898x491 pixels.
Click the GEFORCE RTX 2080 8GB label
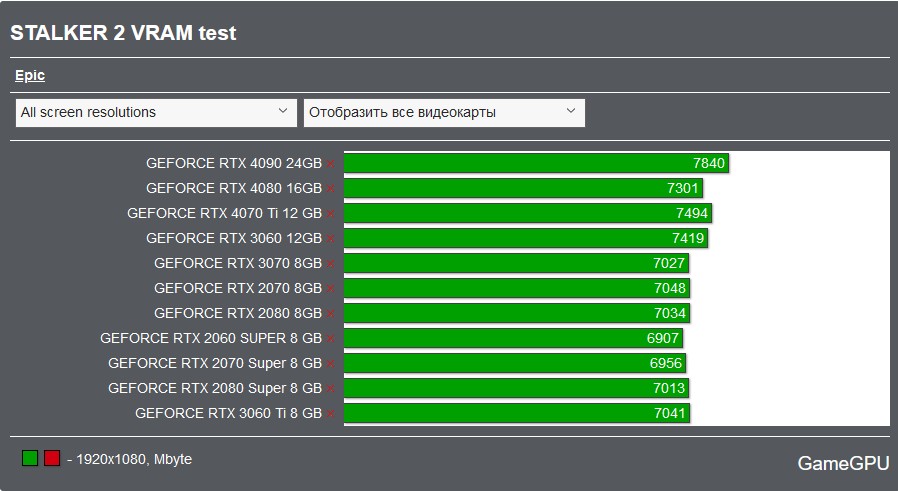(238, 313)
